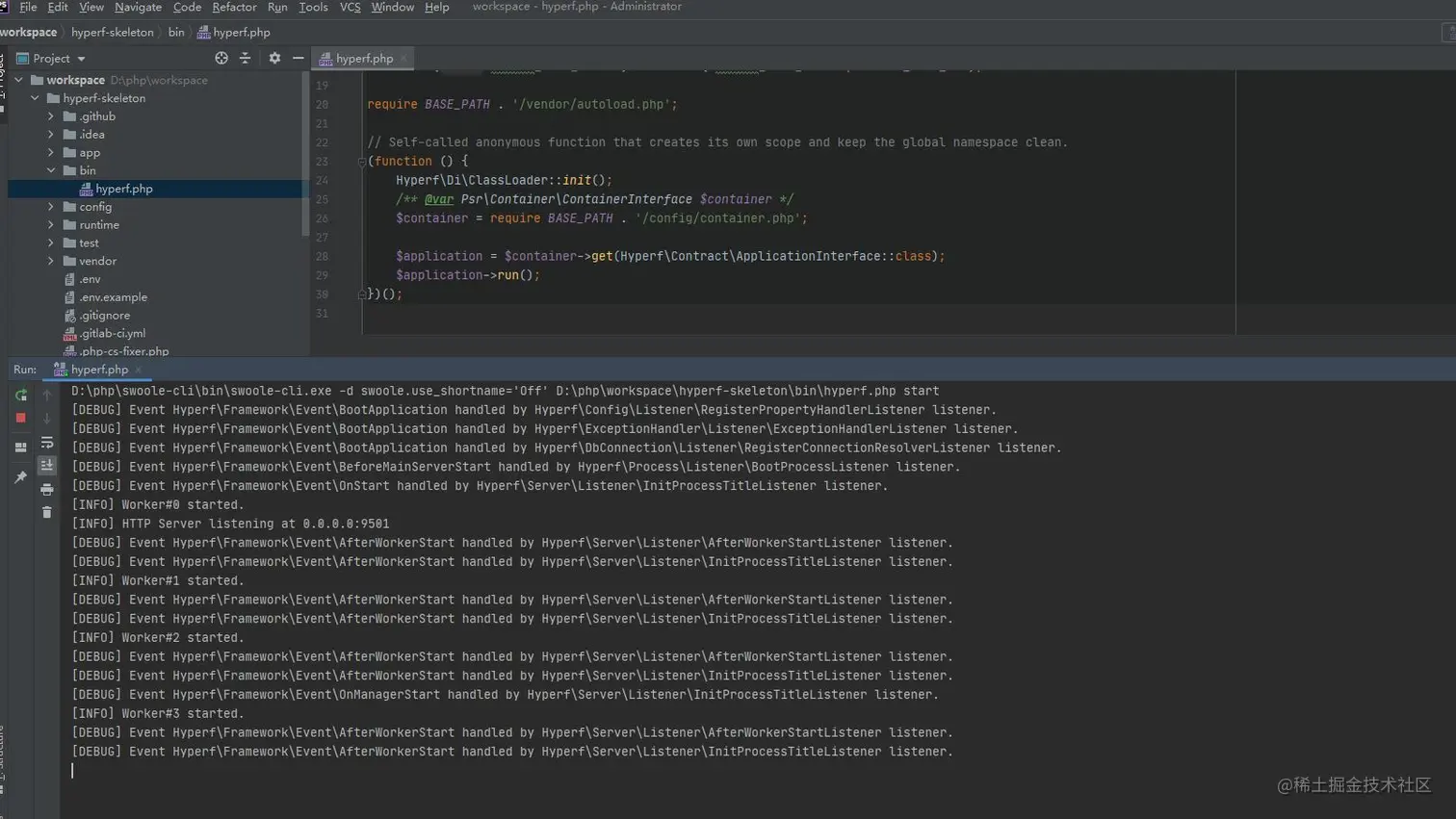Click 'HTTP Server listening at 0.0.0.0:9501' line
1456x819 pixels.
230,524
